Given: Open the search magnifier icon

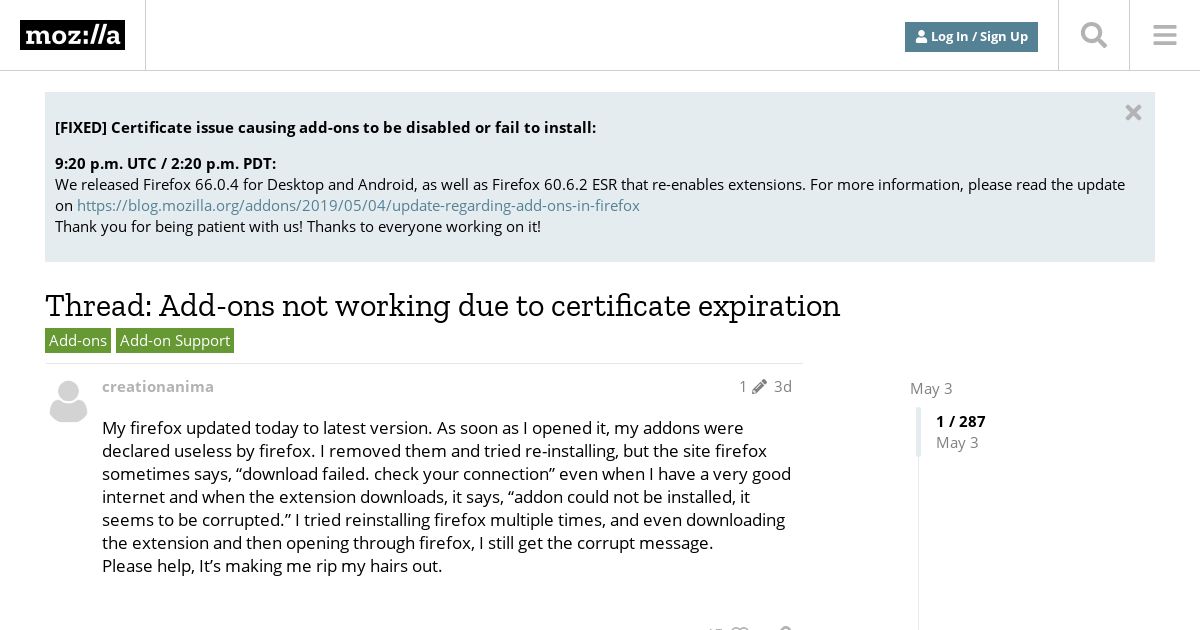Looking at the screenshot, I should coord(1094,35).
